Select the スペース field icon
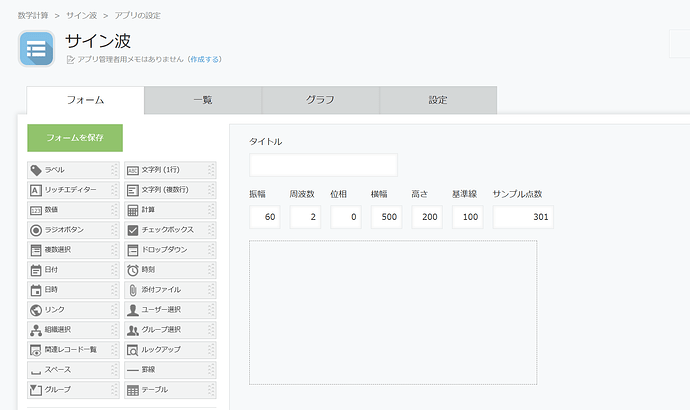 point(36,372)
